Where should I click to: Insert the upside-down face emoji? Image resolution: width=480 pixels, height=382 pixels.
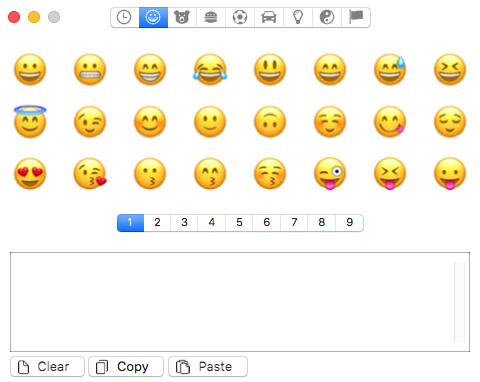pyautogui.click(x=270, y=122)
